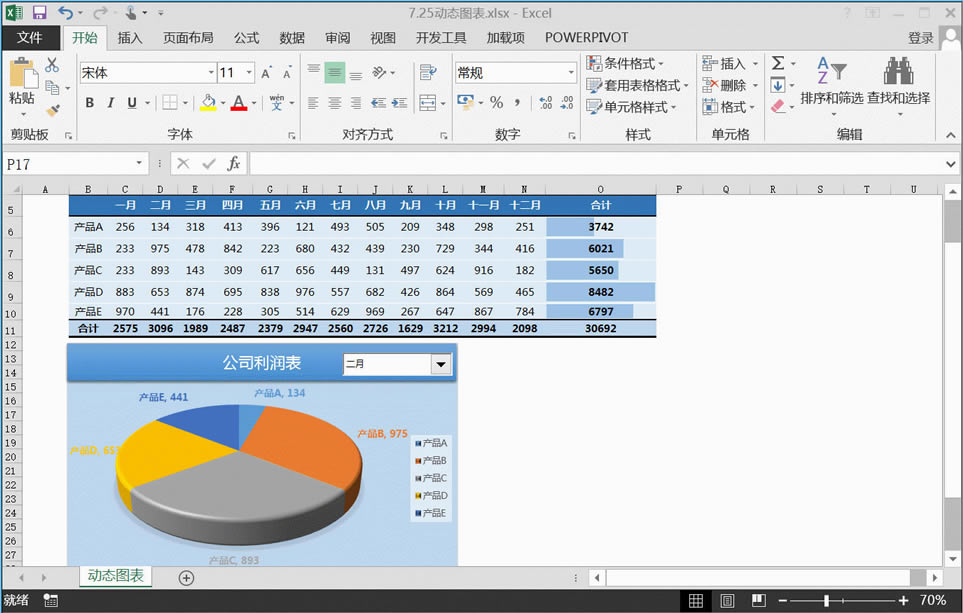Expand the number format dropdown showing 常规
The height and width of the screenshot is (613, 963).
[x=572, y=72]
